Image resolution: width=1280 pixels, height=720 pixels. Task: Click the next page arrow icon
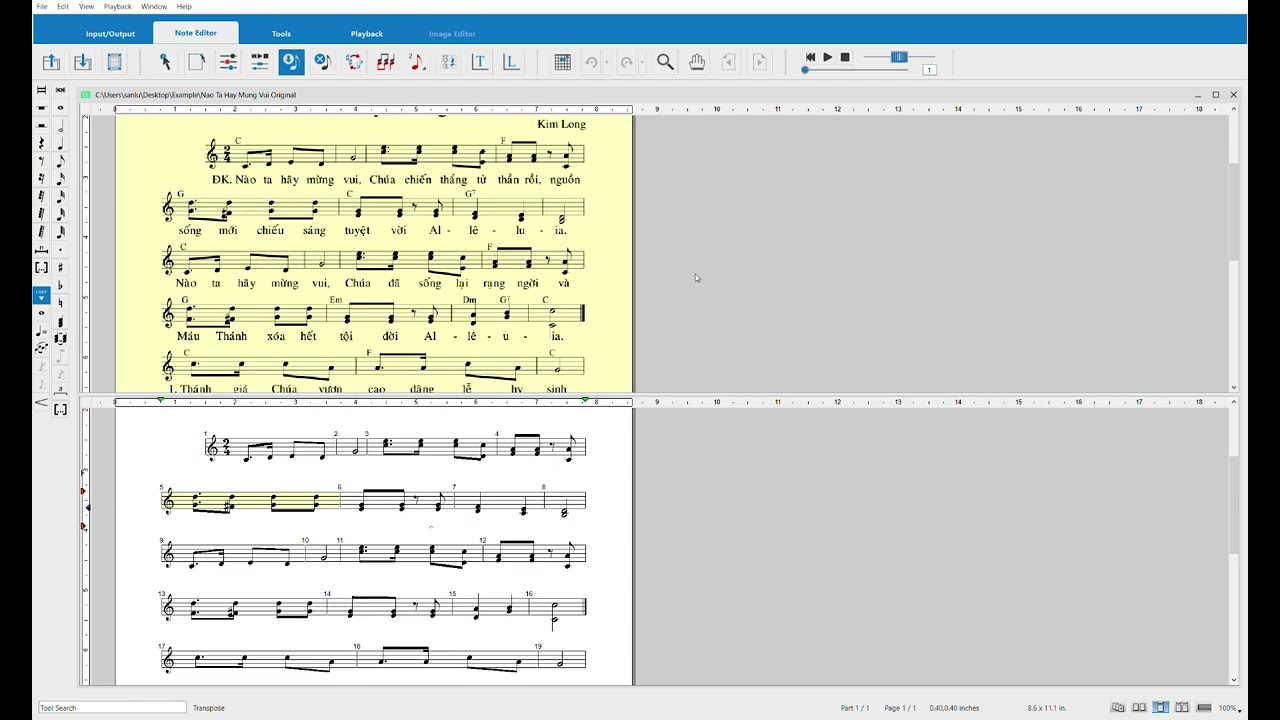(x=759, y=62)
